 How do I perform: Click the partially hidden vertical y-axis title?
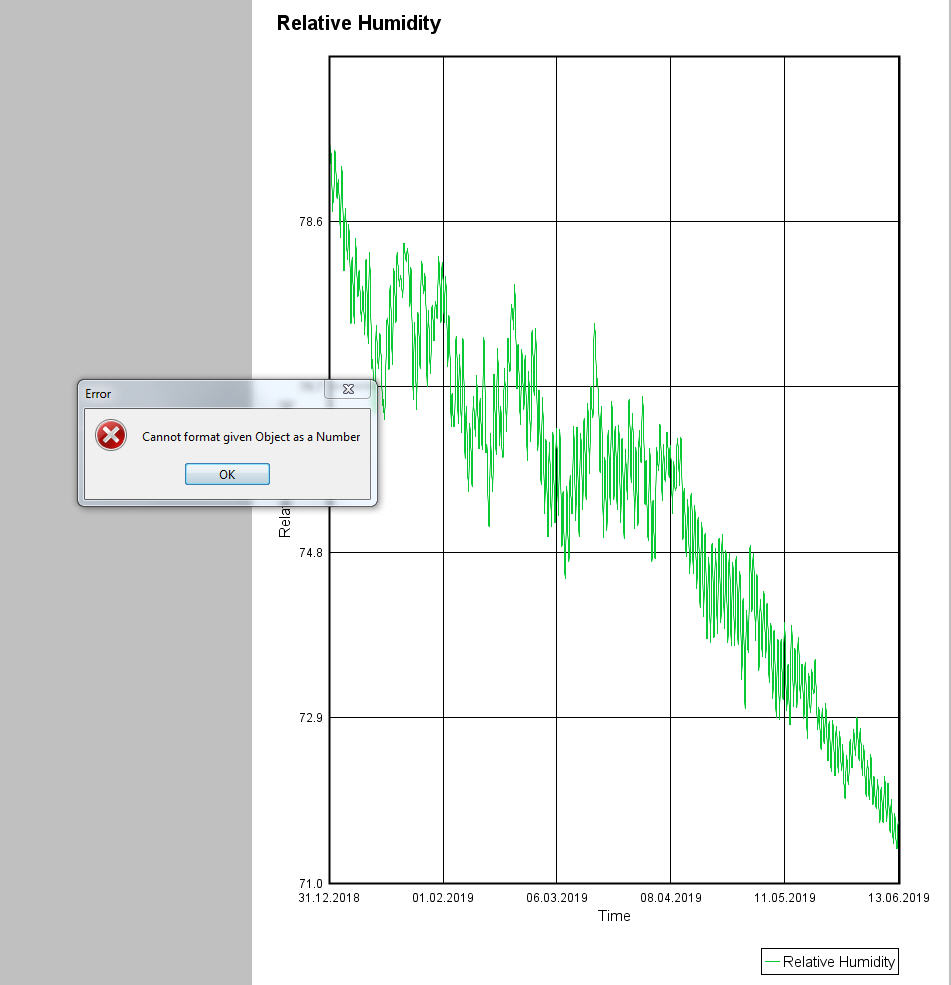[284, 522]
